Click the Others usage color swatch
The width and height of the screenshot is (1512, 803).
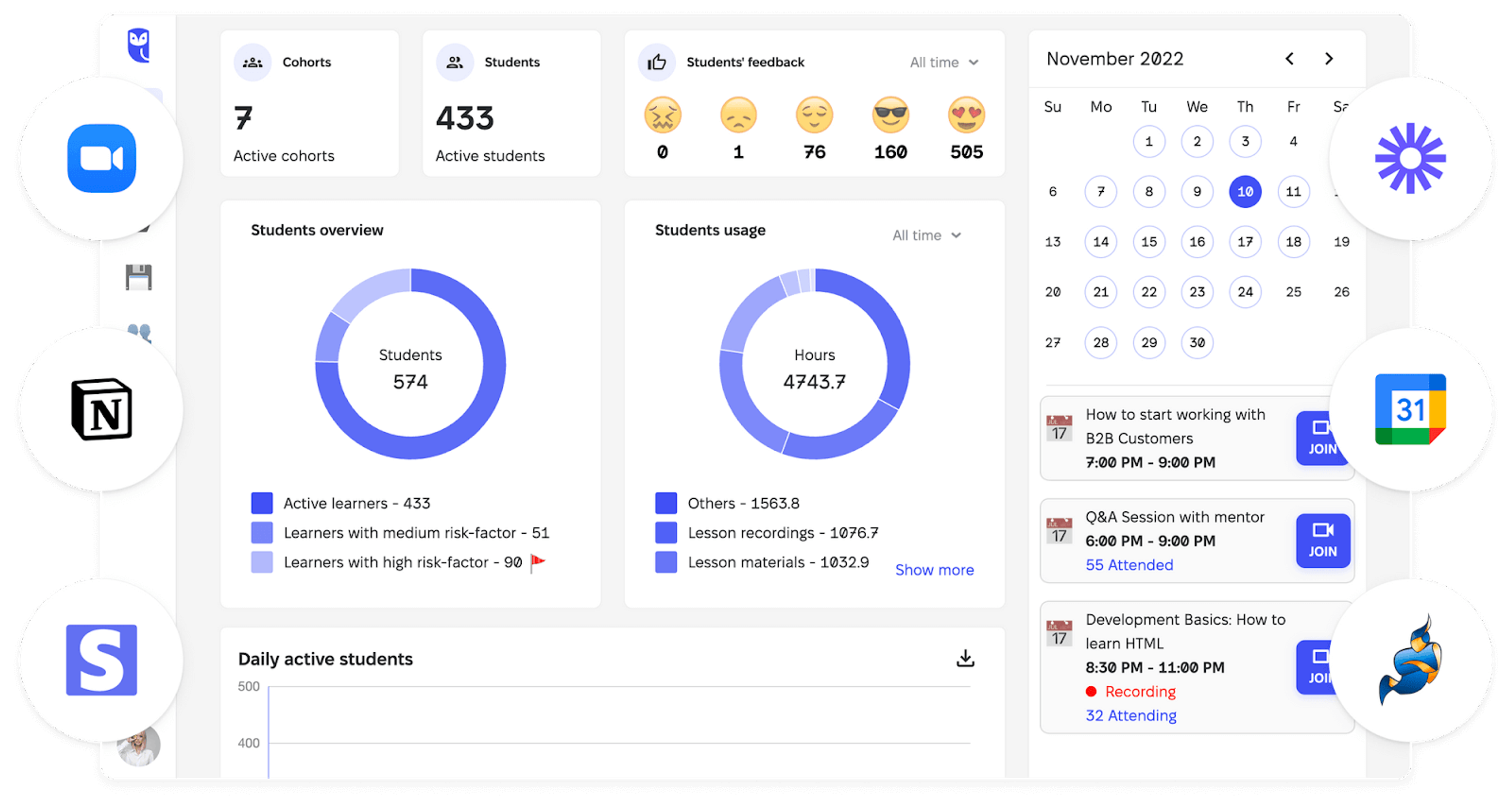(x=666, y=503)
